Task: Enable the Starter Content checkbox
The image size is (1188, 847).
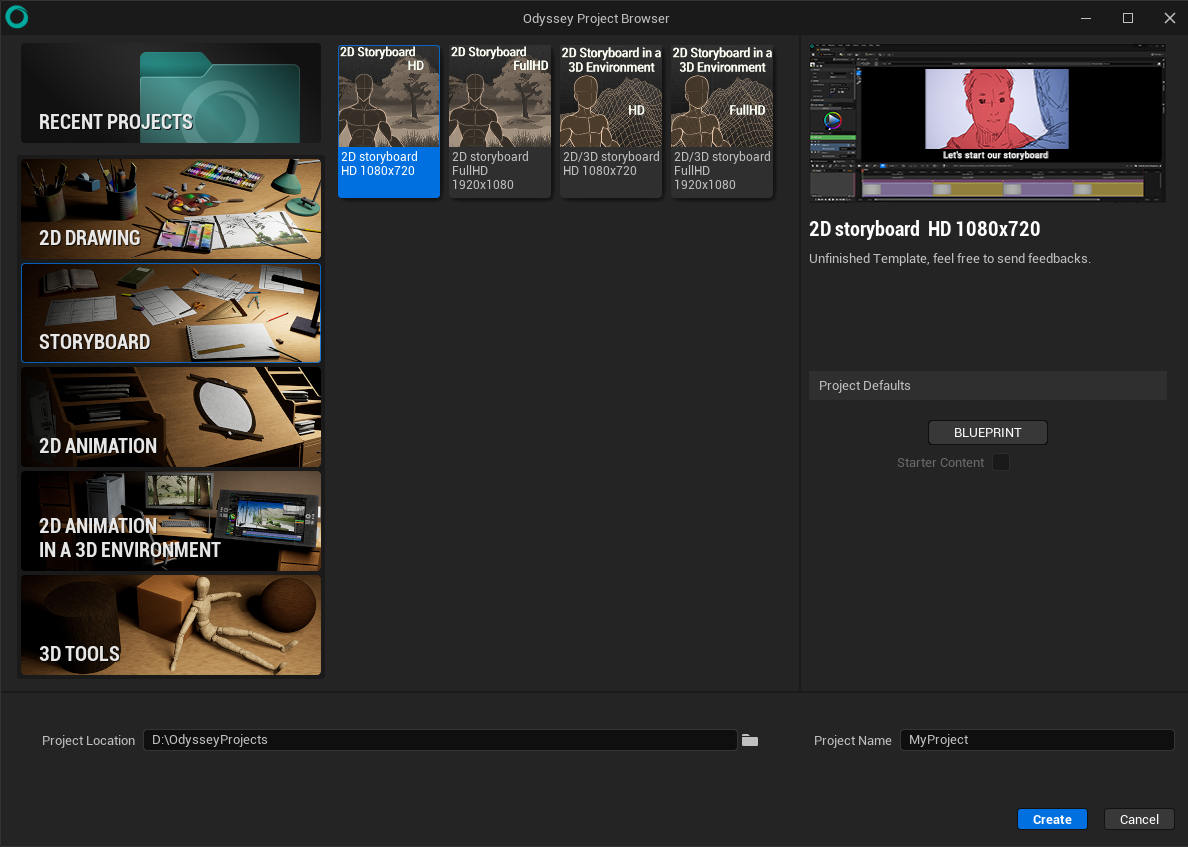Action: 1001,462
